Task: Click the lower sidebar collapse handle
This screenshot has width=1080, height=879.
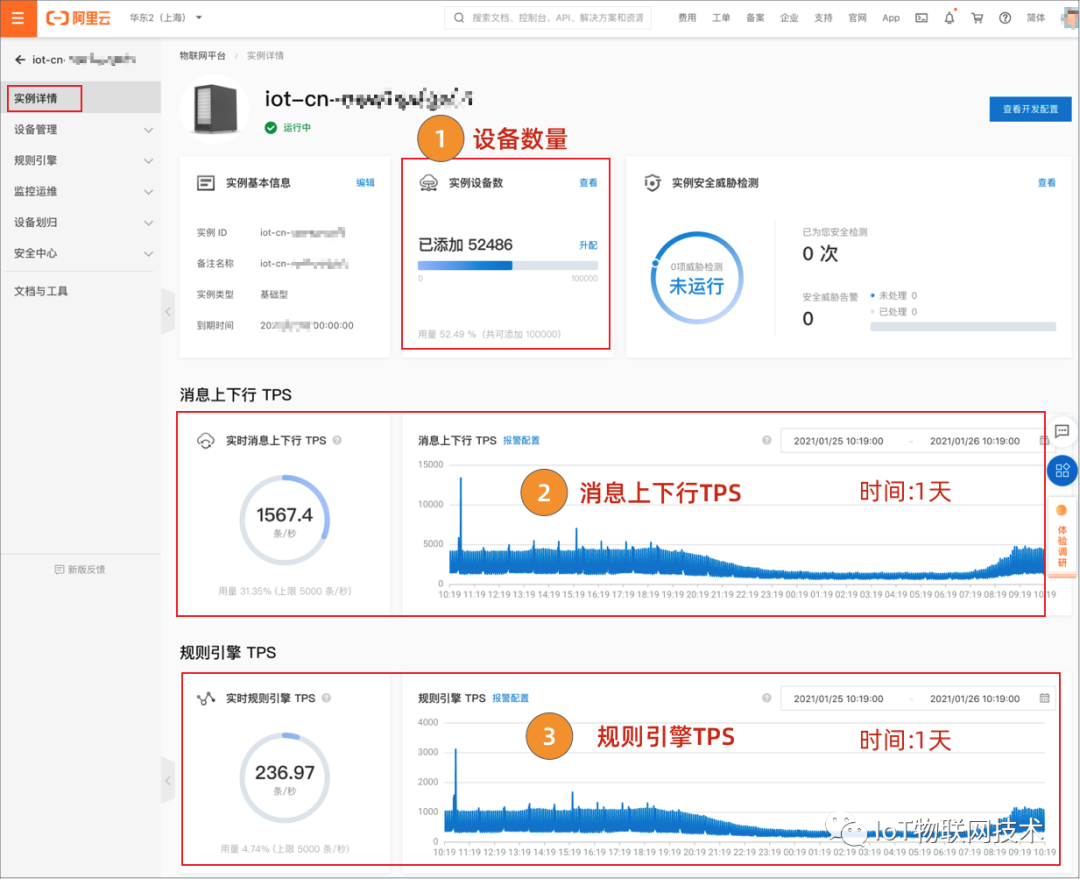Action: (x=168, y=780)
